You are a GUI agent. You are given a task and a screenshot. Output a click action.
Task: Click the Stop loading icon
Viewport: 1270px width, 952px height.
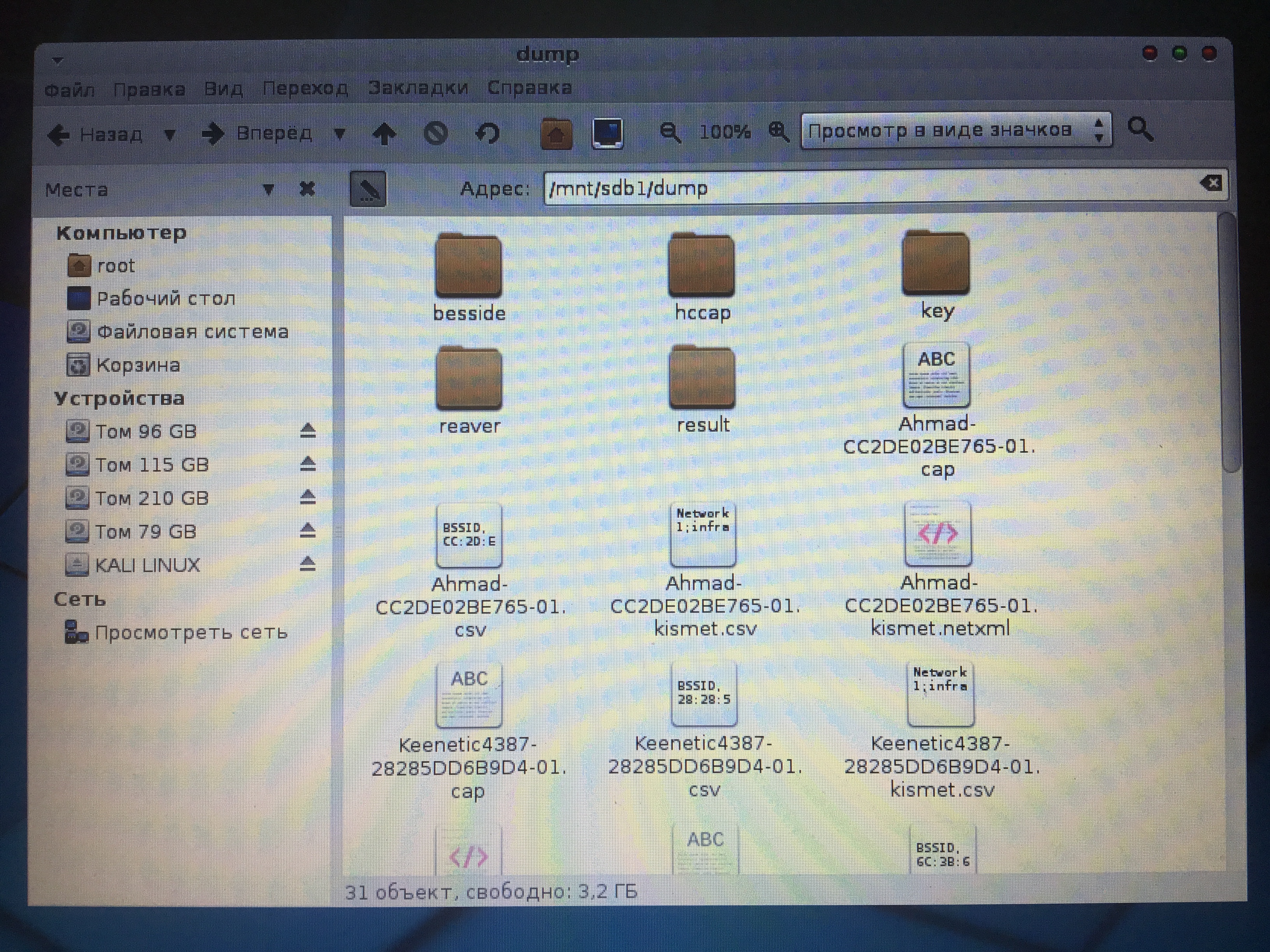coord(436,134)
